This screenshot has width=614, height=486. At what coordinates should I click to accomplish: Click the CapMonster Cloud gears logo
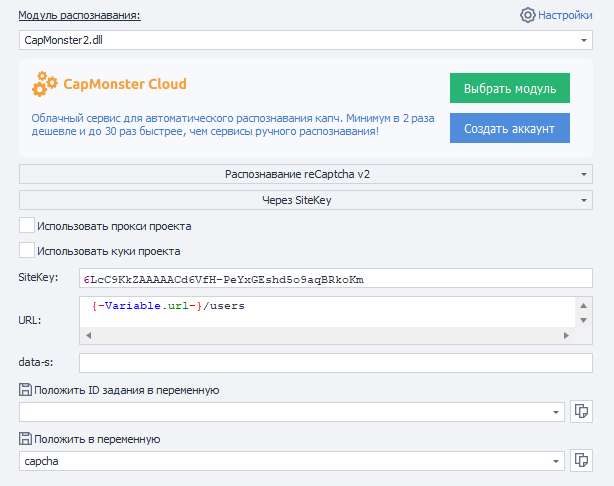tap(45, 84)
